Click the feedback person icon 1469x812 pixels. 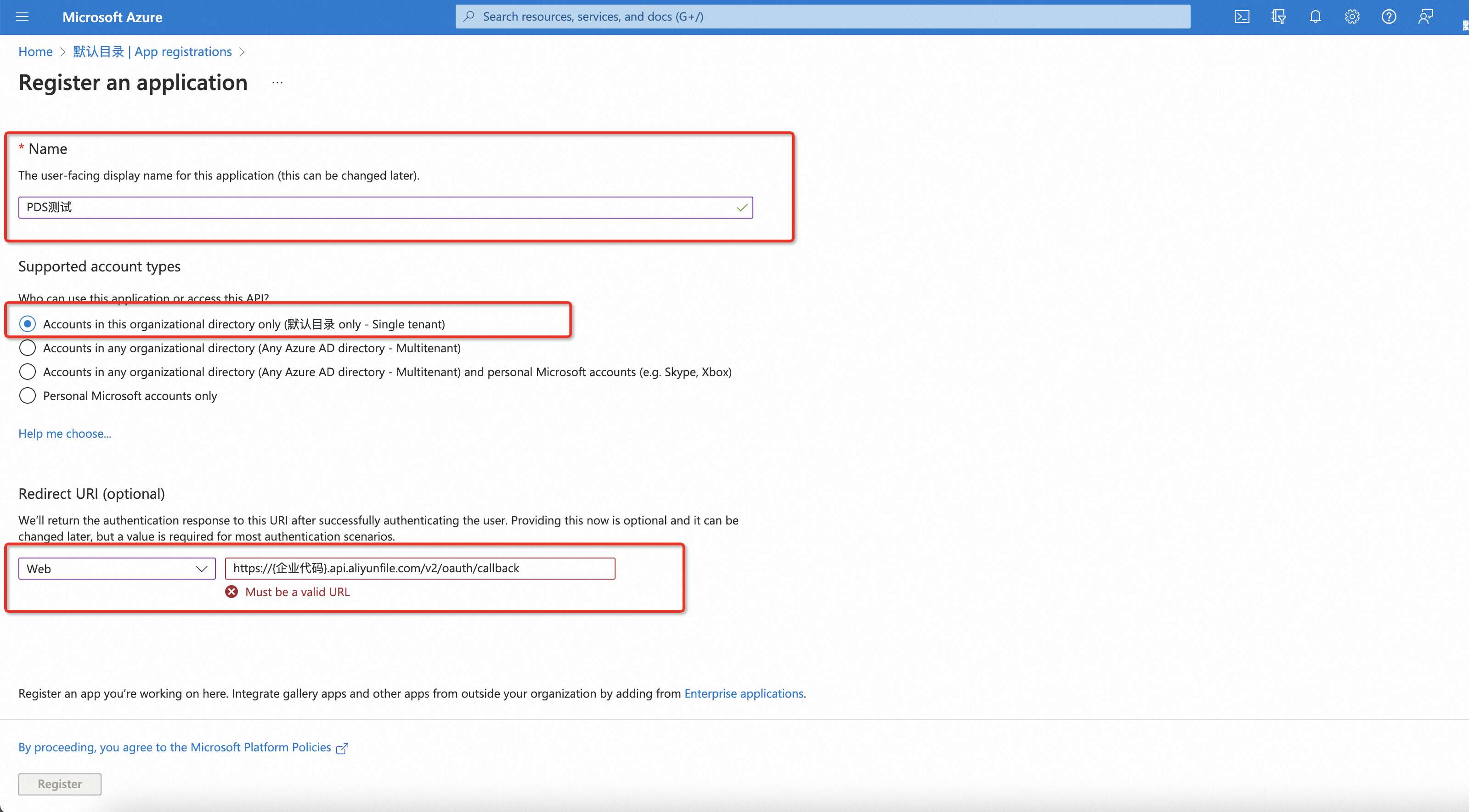coord(1425,17)
